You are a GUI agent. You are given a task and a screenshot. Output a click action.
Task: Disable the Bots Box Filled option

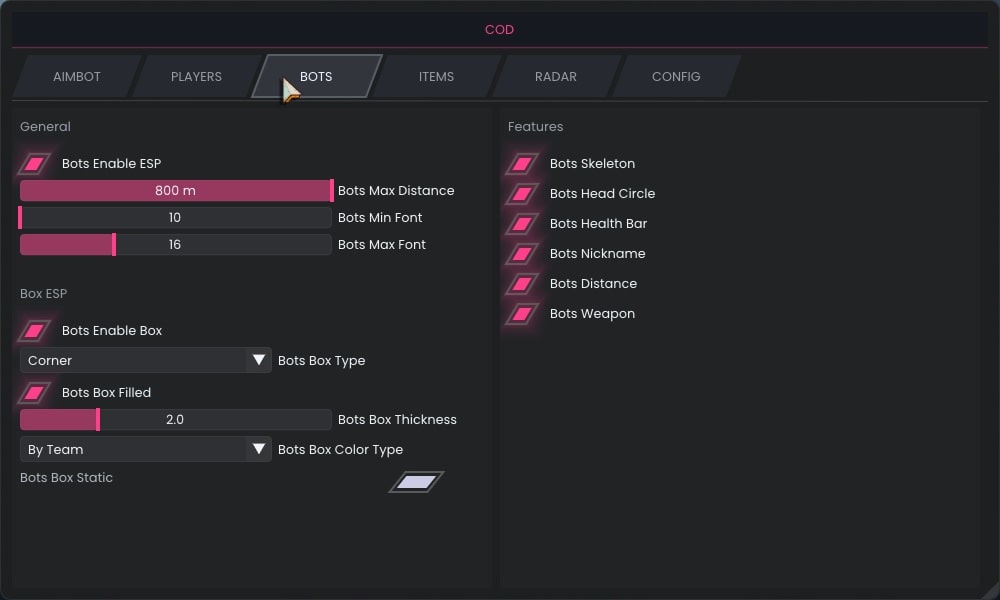click(x=34, y=392)
